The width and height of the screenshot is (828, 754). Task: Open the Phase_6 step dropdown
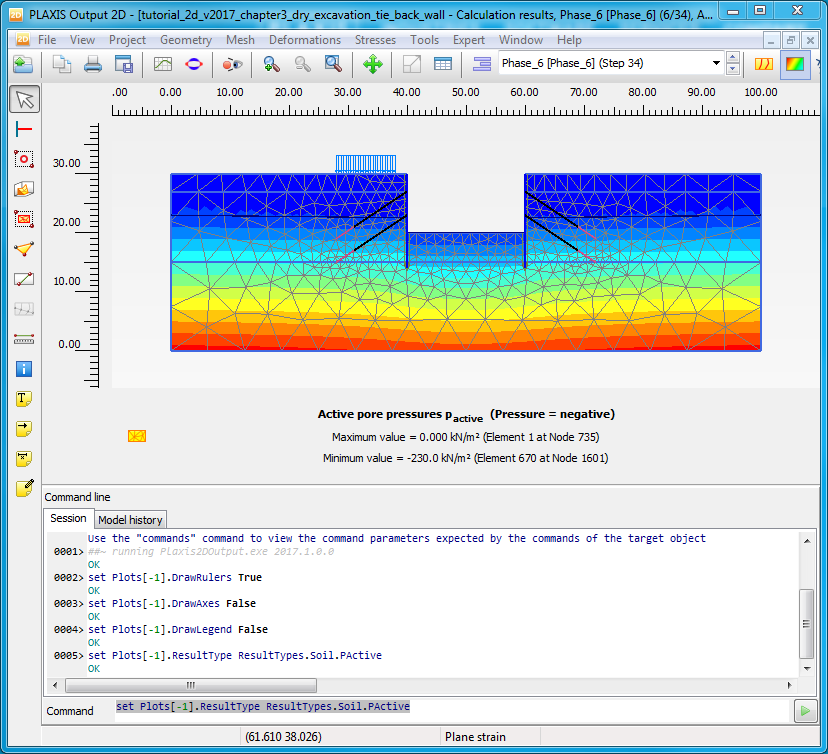pos(716,63)
